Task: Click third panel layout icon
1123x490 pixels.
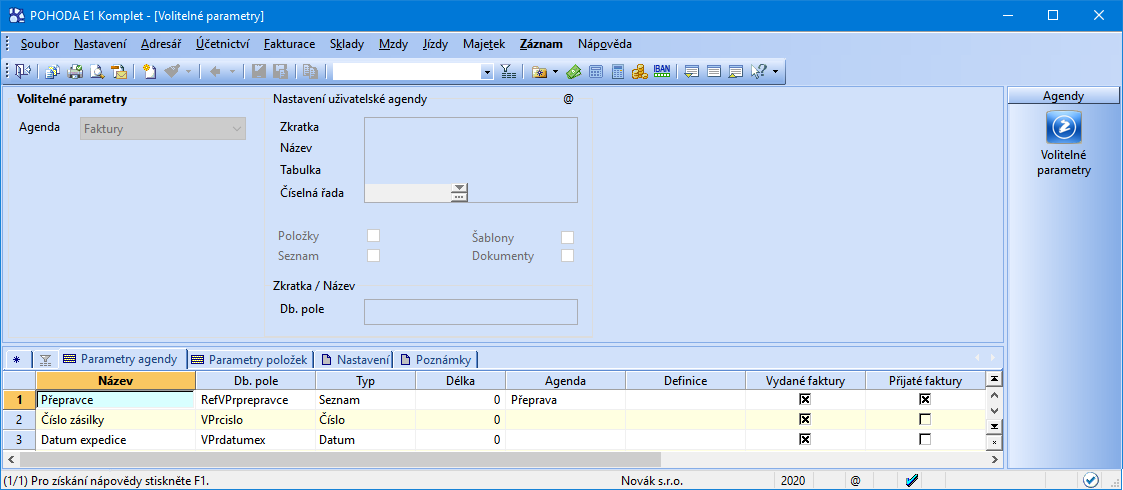Action: click(x=736, y=71)
